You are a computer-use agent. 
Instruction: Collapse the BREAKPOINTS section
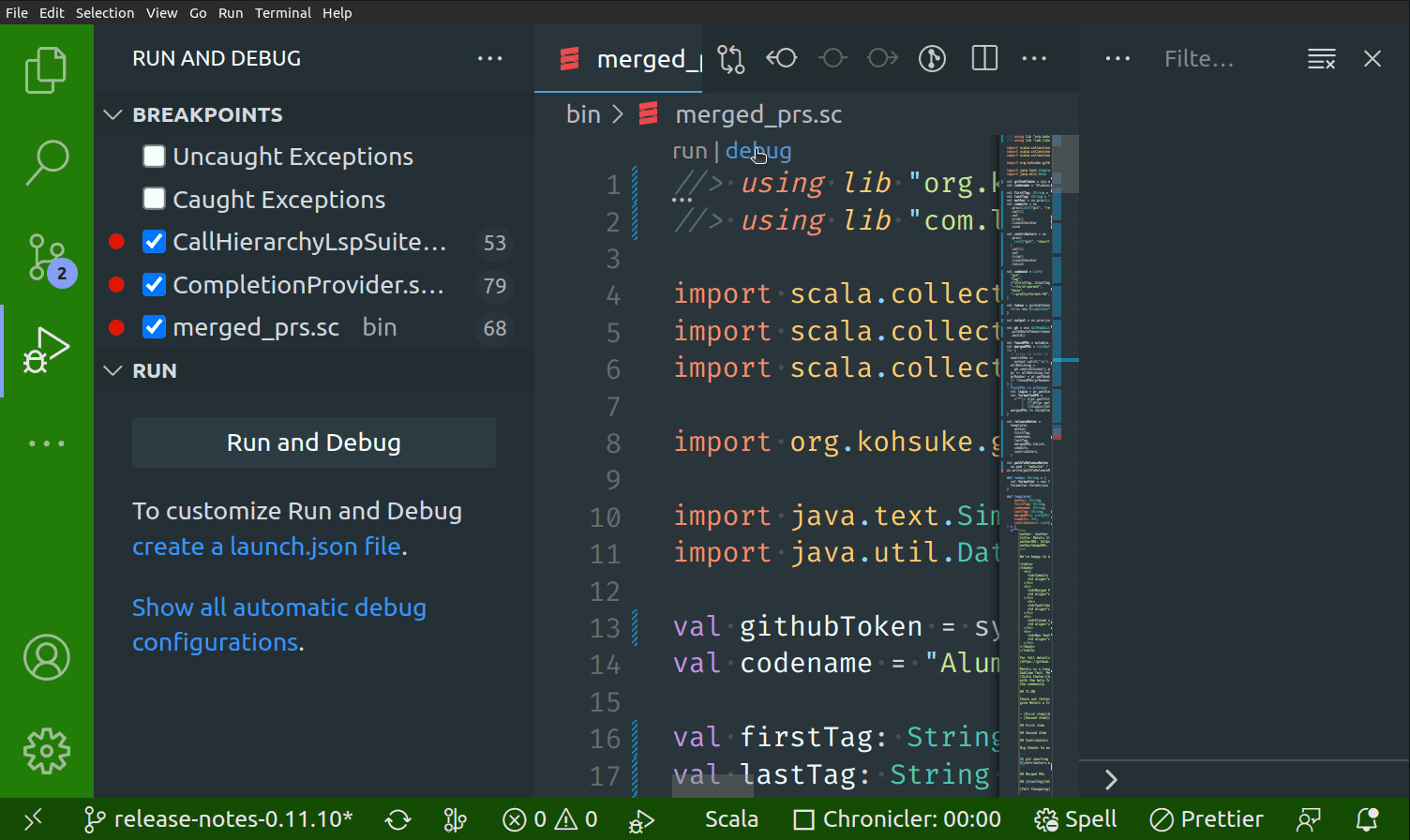[112, 114]
